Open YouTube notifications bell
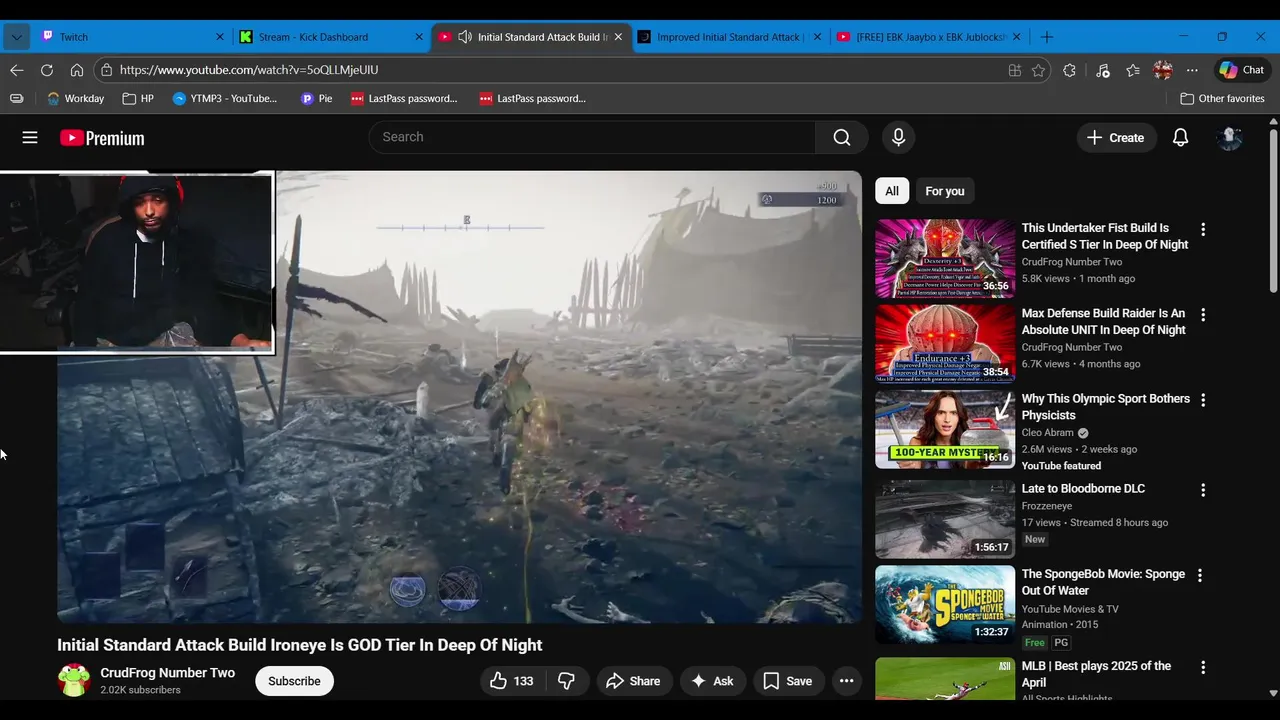The image size is (1280, 720). coord(1180,138)
